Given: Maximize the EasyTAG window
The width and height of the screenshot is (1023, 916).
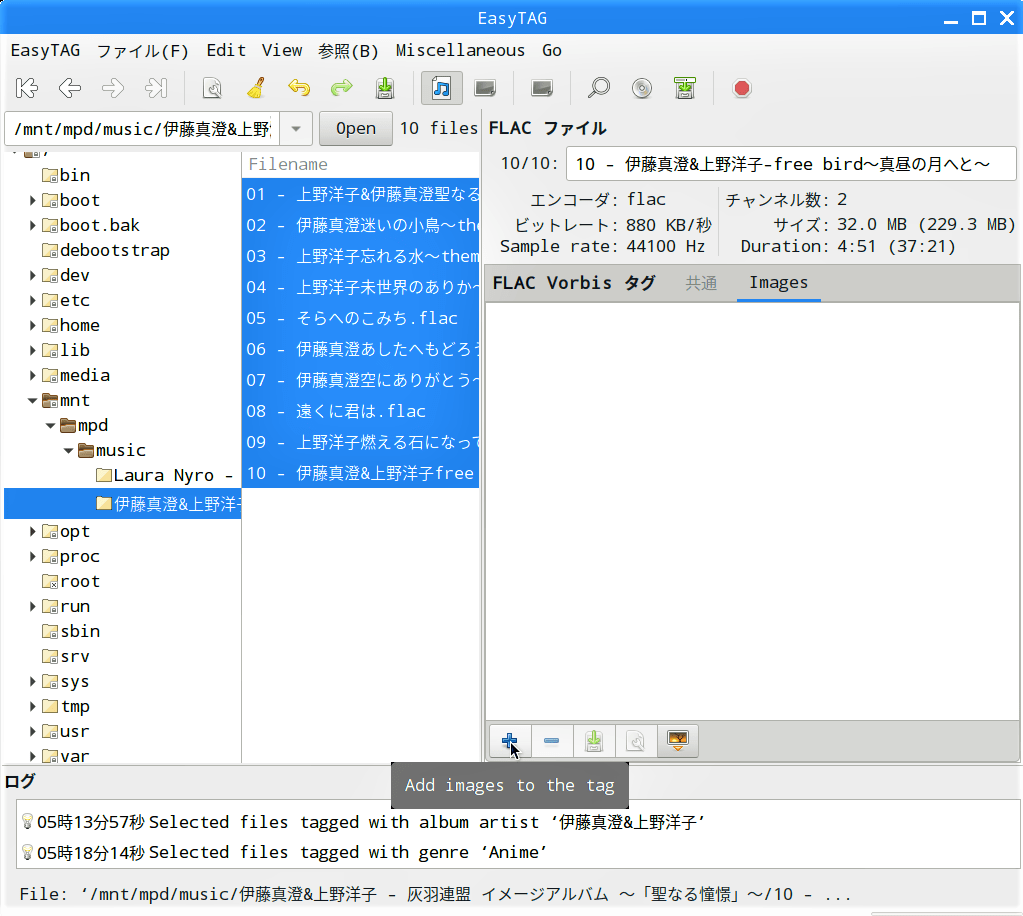Looking at the screenshot, I should [x=979, y=18].
